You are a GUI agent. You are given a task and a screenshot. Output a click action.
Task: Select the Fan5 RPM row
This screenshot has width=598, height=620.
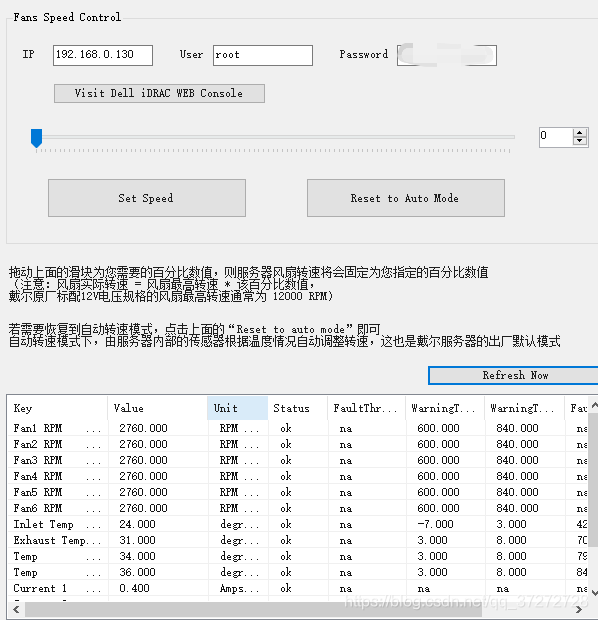(298, 492)
